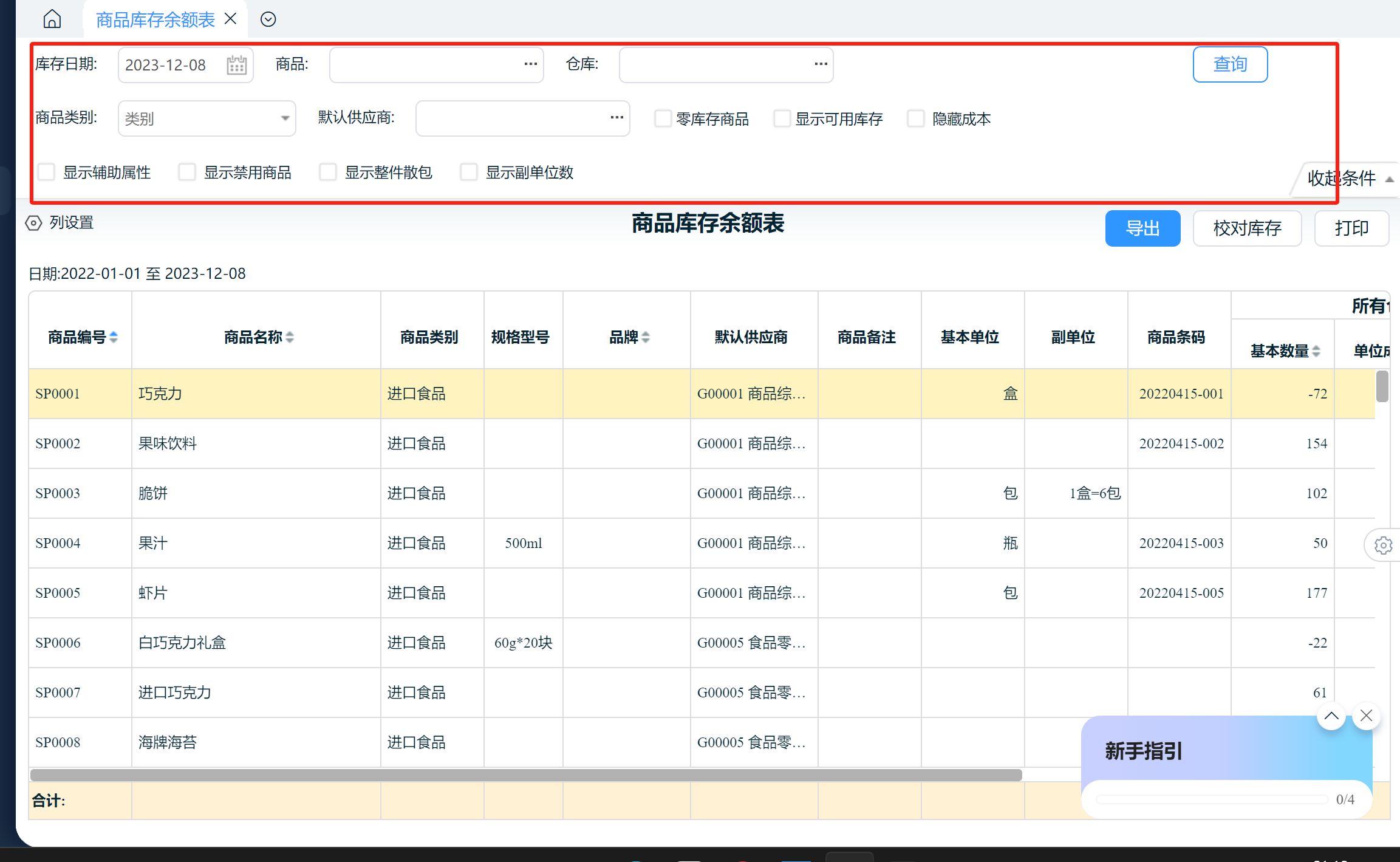Open the 仓库 selector ellipsis
The width and height of the screenshot is (1400, 862).
tap(821, 64)
